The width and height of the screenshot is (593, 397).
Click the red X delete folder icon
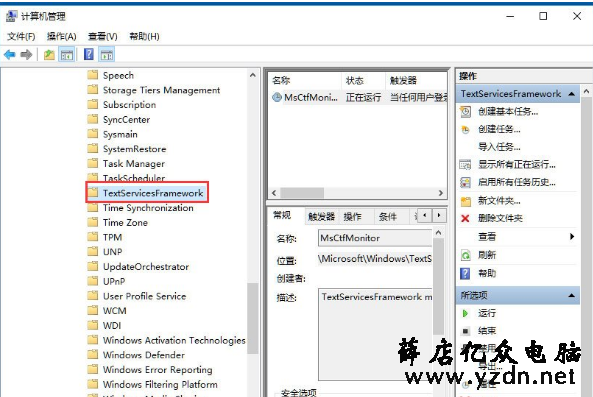(465, 218)
